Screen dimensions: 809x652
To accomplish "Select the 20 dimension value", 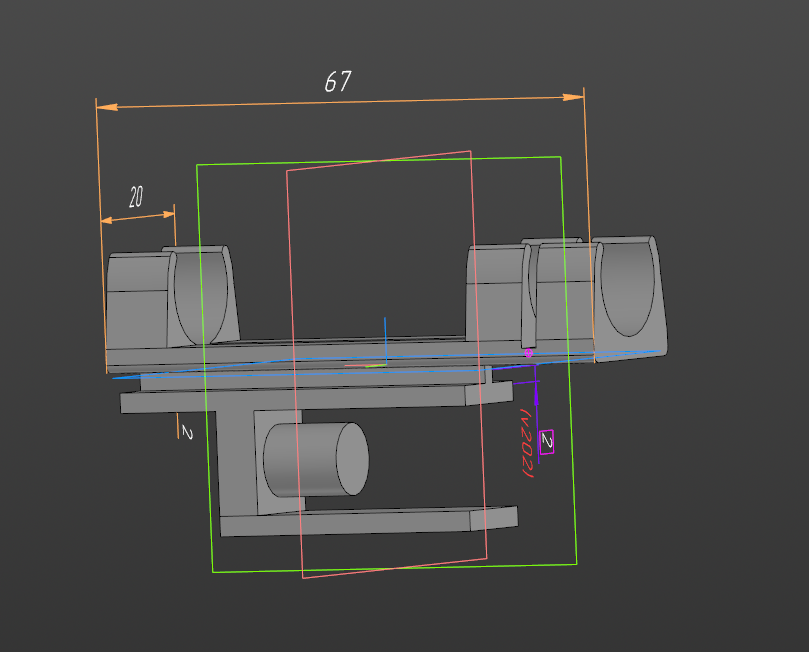I will [x=136, y=197].
